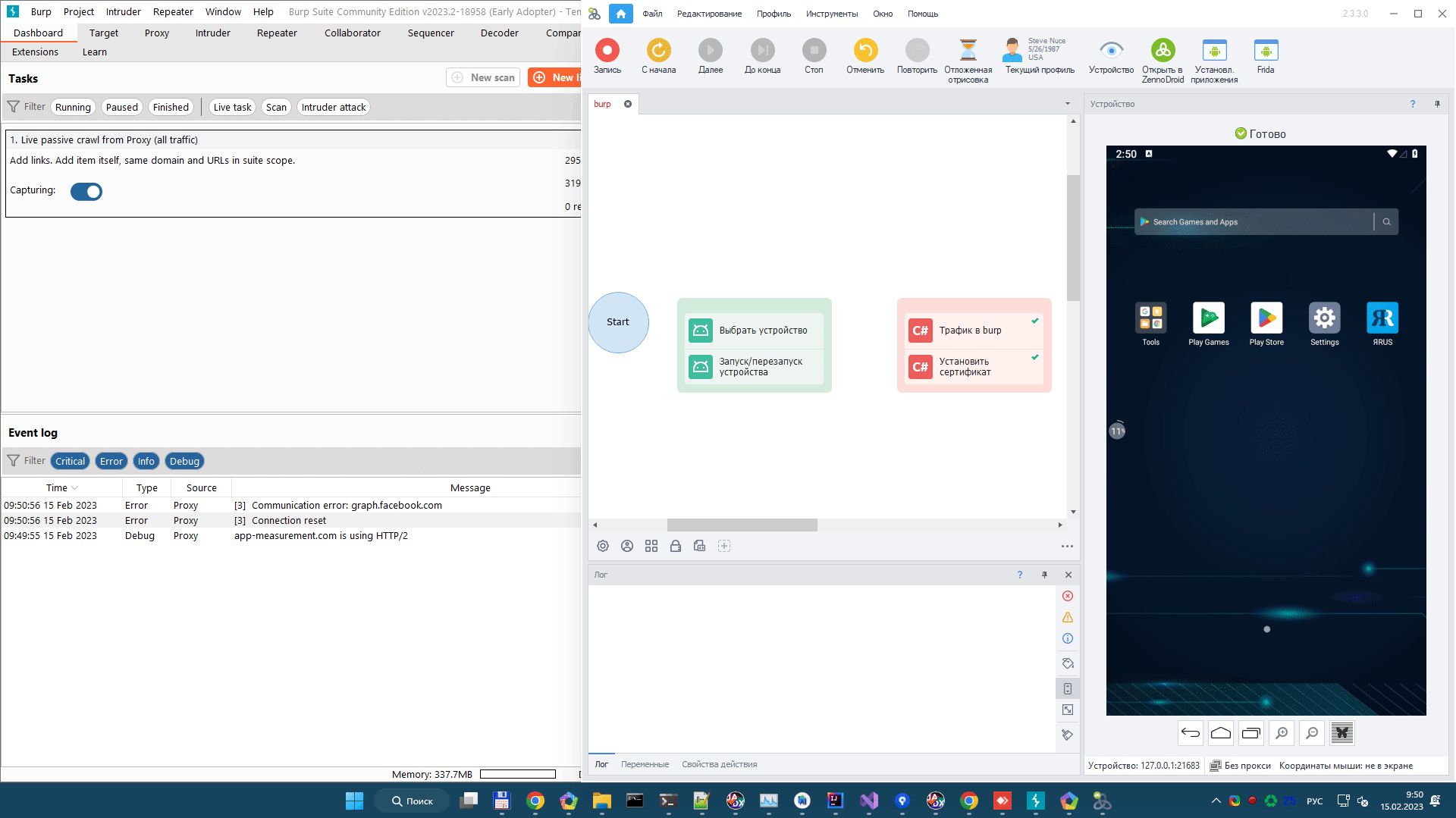The width and height of the screenshot is (1456, 818).
Task: Sort Event log by Time arrow
Action: point(75,488)
